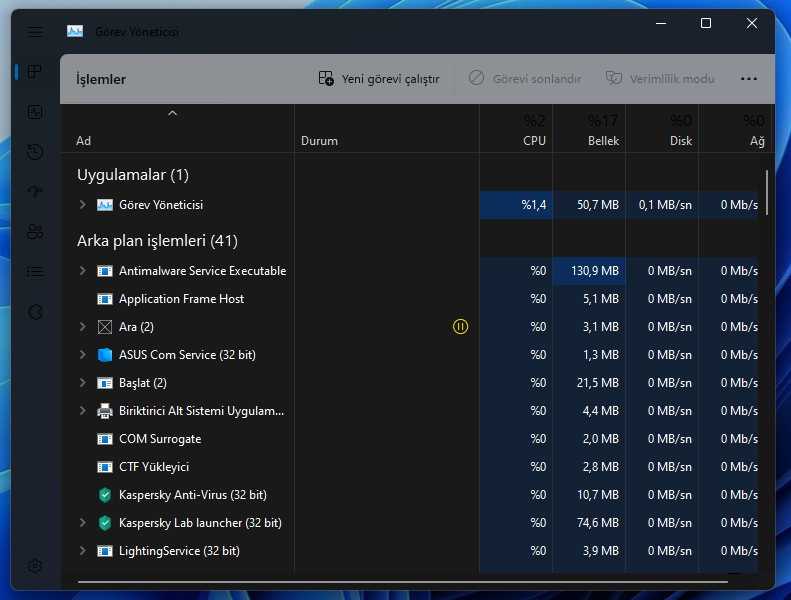Click the printer icon of Biriktirici Alt Sistemi

coord(105,411)
